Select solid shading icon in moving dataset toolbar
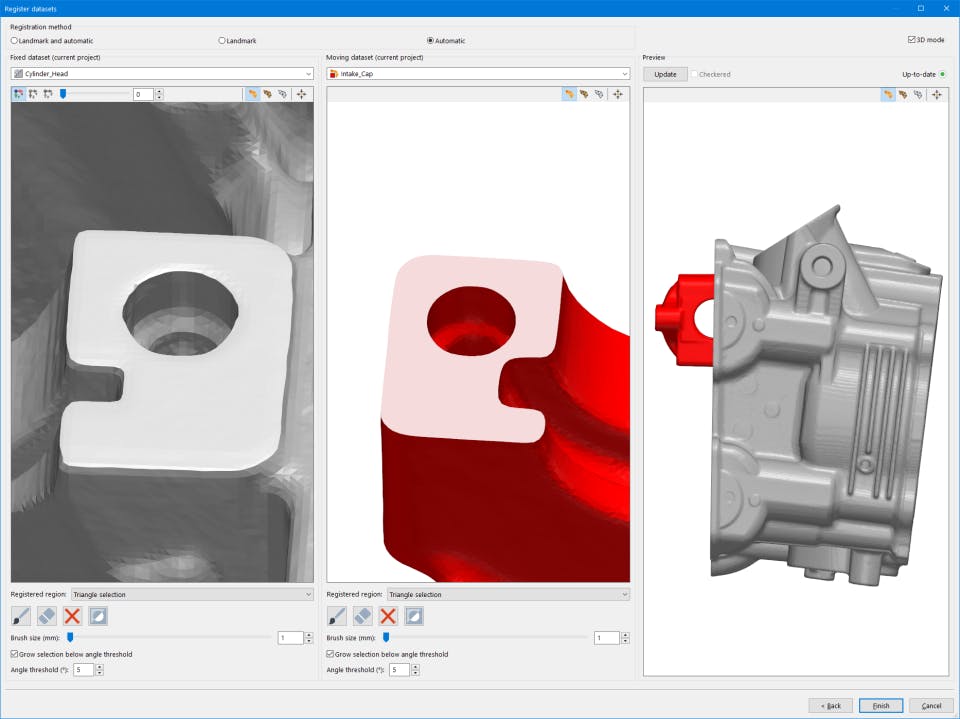 (568, 94)
